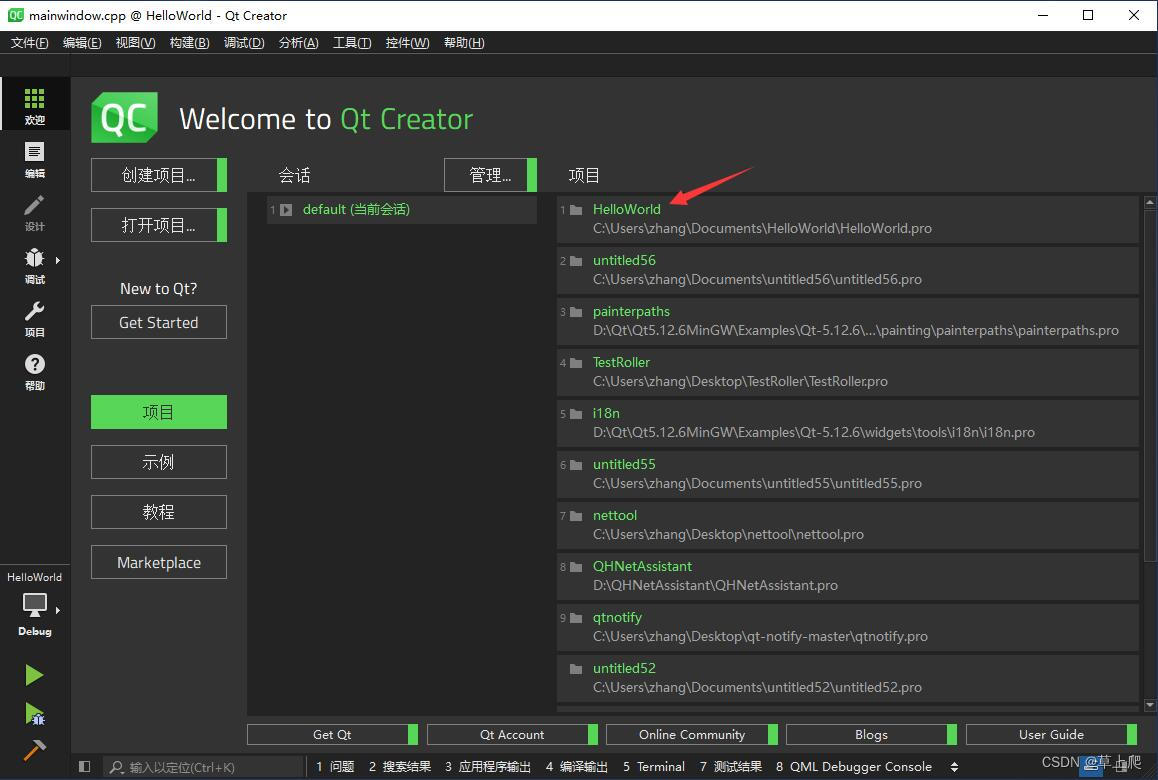
Task: Click the project list scrollbar up arrow
Action: (x=1150, y=201)
